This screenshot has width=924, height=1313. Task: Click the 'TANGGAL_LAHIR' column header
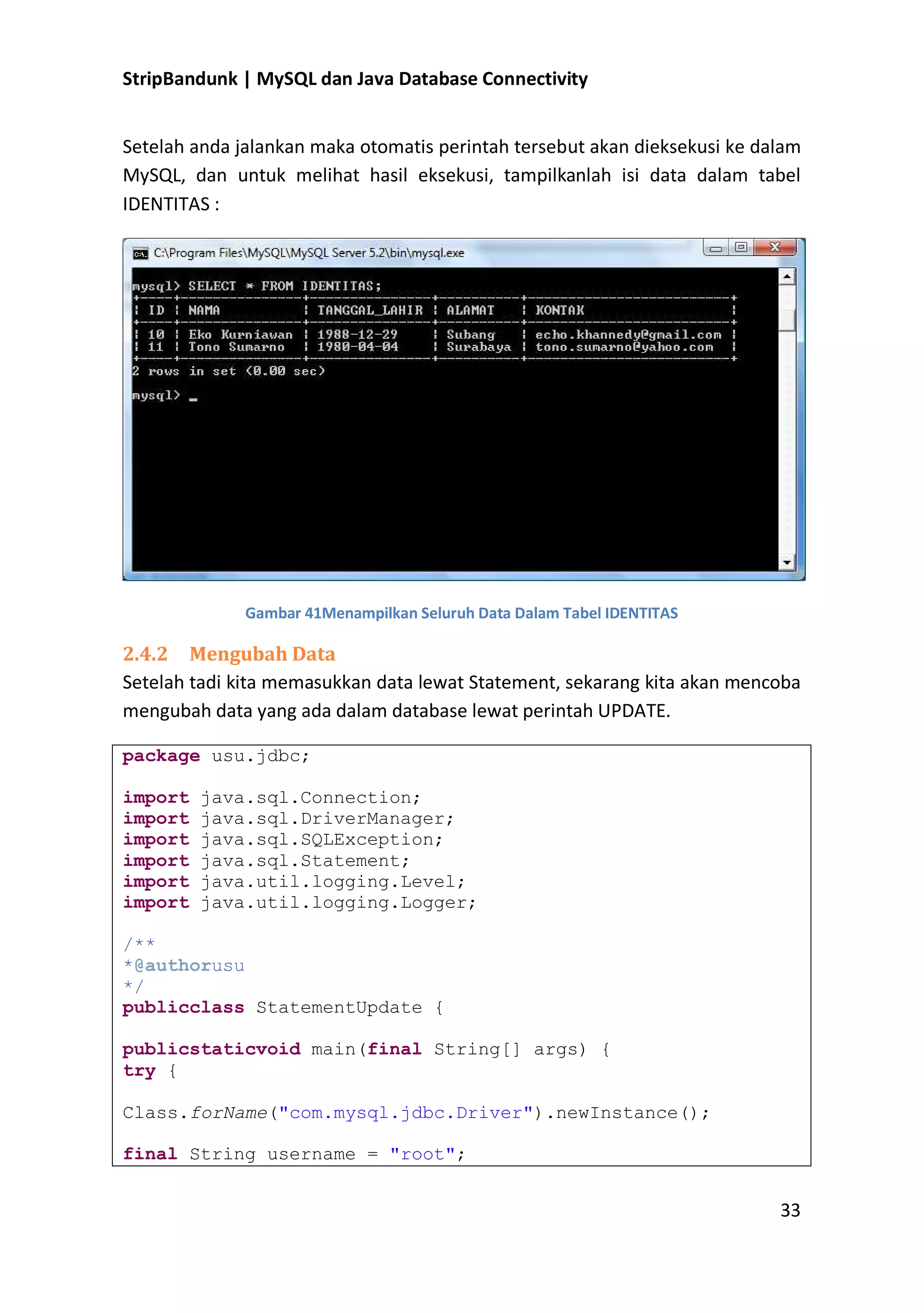(370, 310)
